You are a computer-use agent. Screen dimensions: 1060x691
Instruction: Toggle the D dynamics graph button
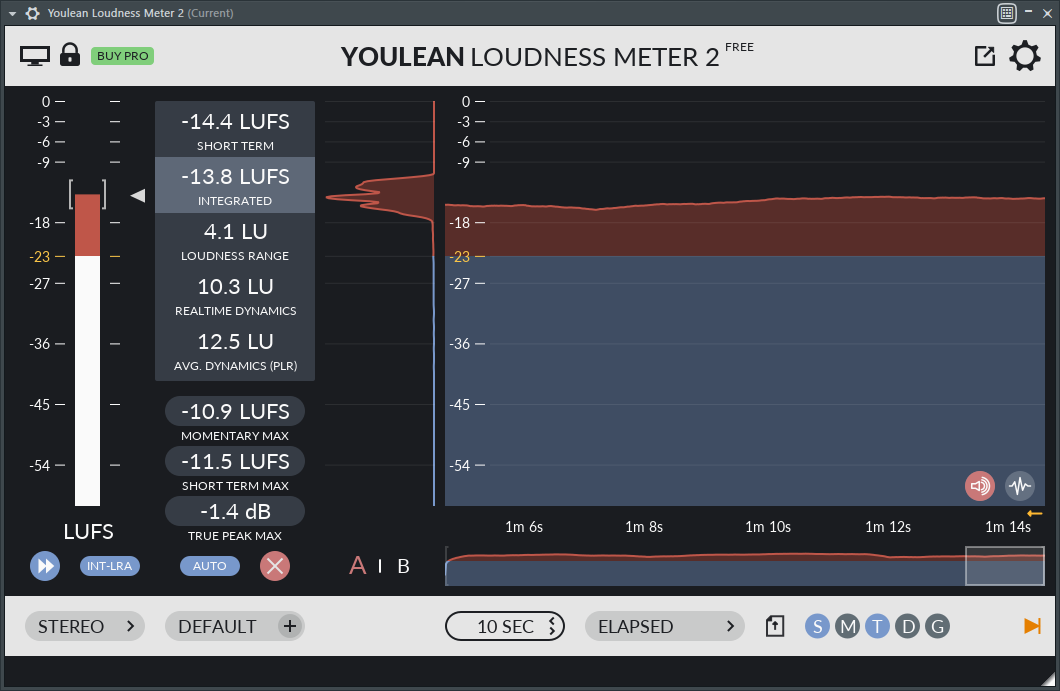point(908,627)
